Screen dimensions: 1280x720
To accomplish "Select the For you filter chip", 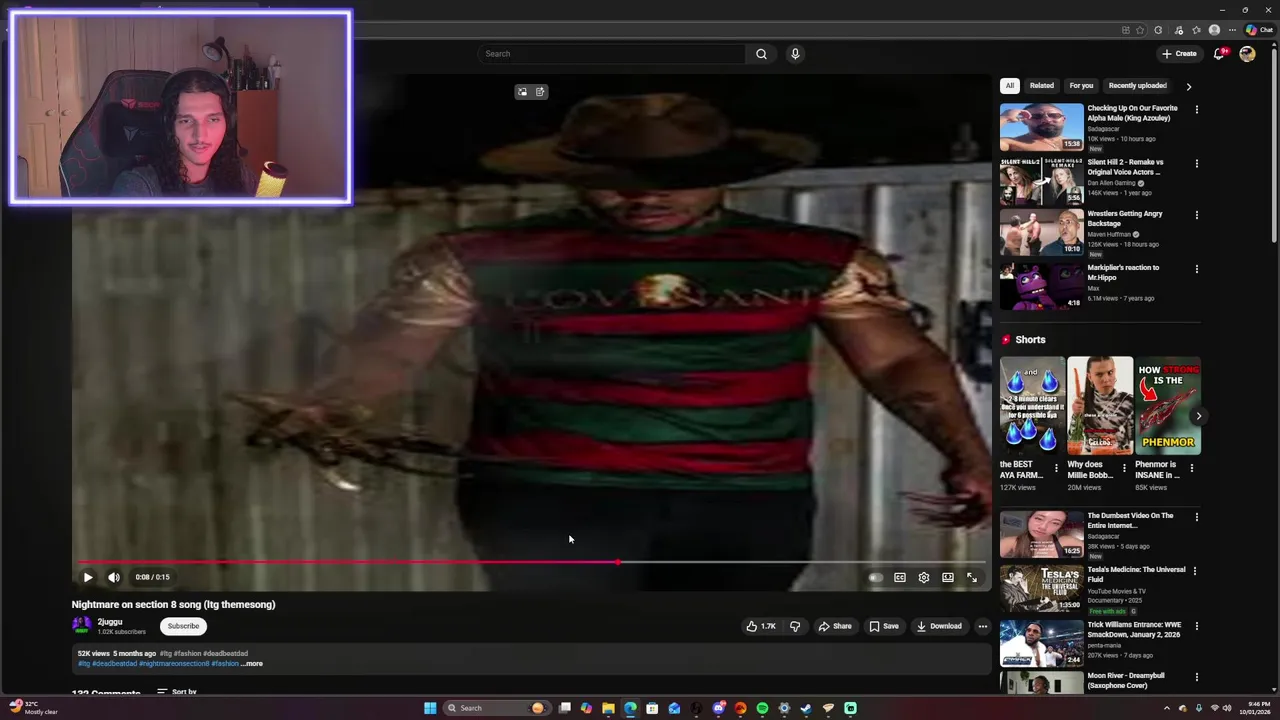I will pos(1081,86).
